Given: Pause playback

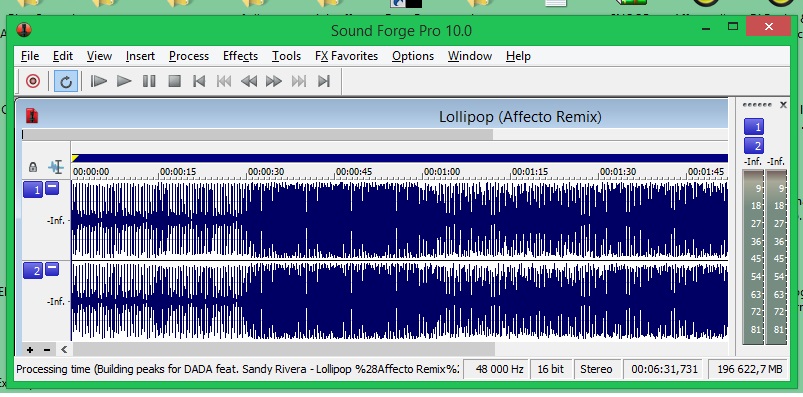Looking at the screenshot, I should (149, 81).
